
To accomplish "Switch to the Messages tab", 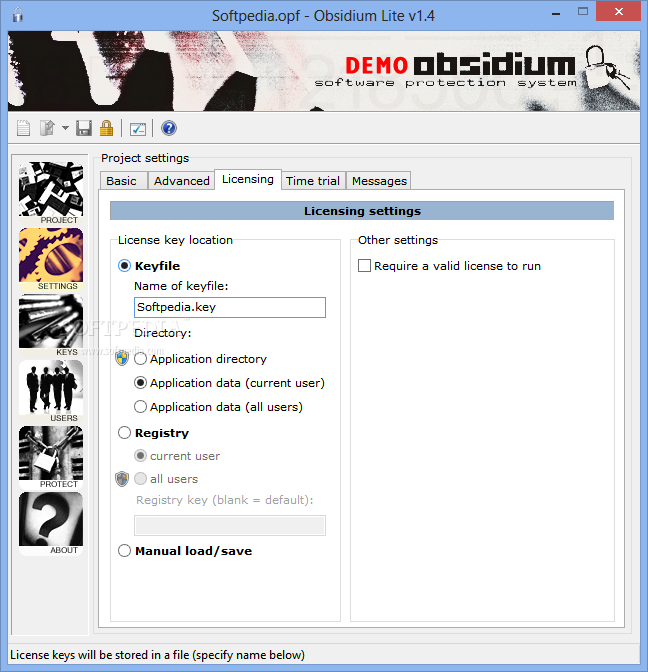I will (379, 181).
